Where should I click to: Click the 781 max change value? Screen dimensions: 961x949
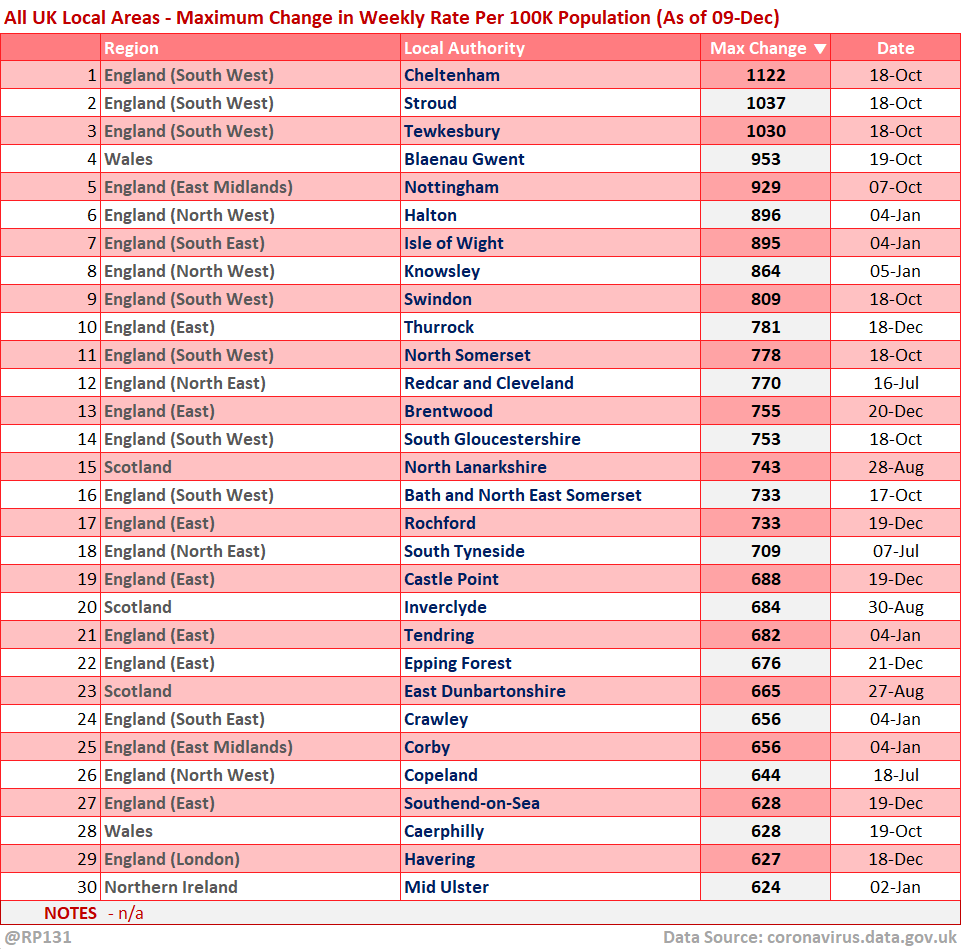(x=765, y=327)
